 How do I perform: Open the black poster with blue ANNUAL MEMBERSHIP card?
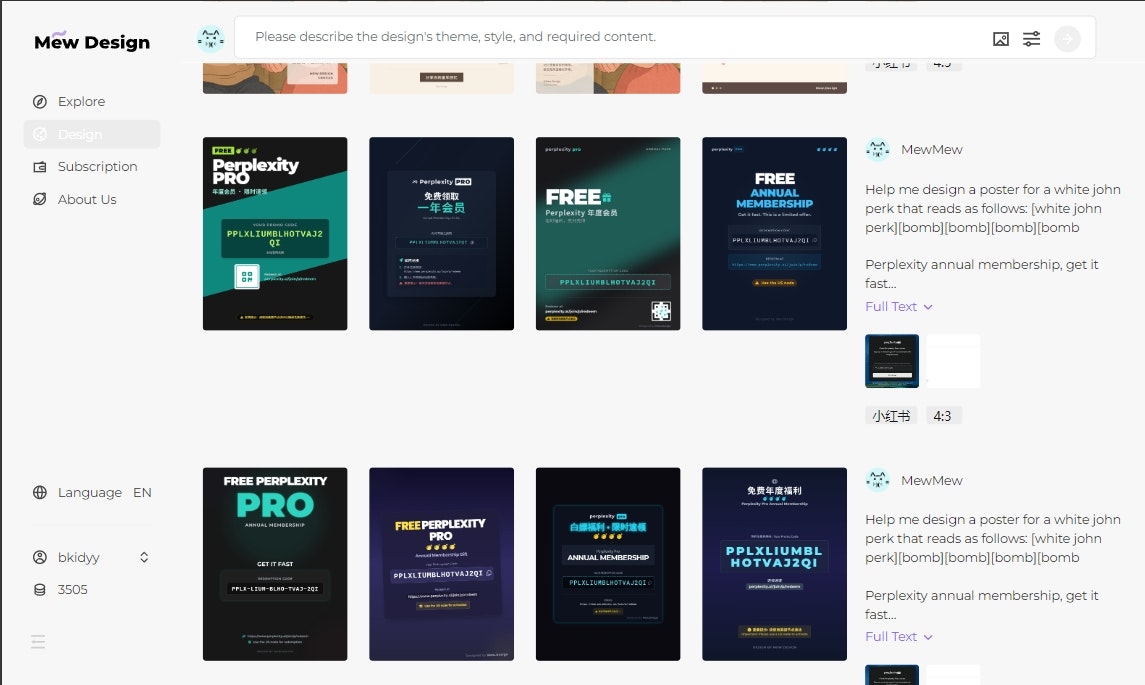(608, 564)
